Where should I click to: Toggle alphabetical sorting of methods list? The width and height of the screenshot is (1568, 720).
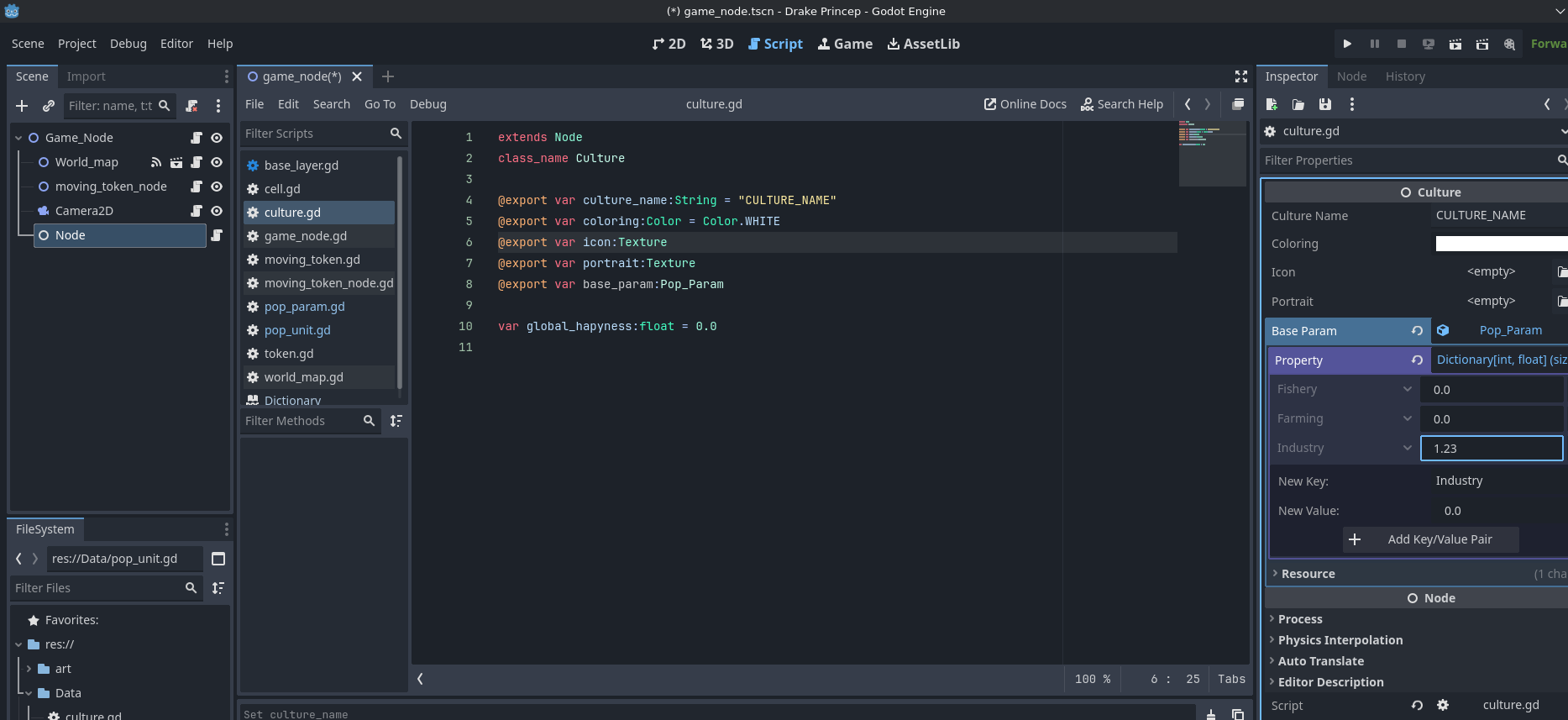point(396,421)
